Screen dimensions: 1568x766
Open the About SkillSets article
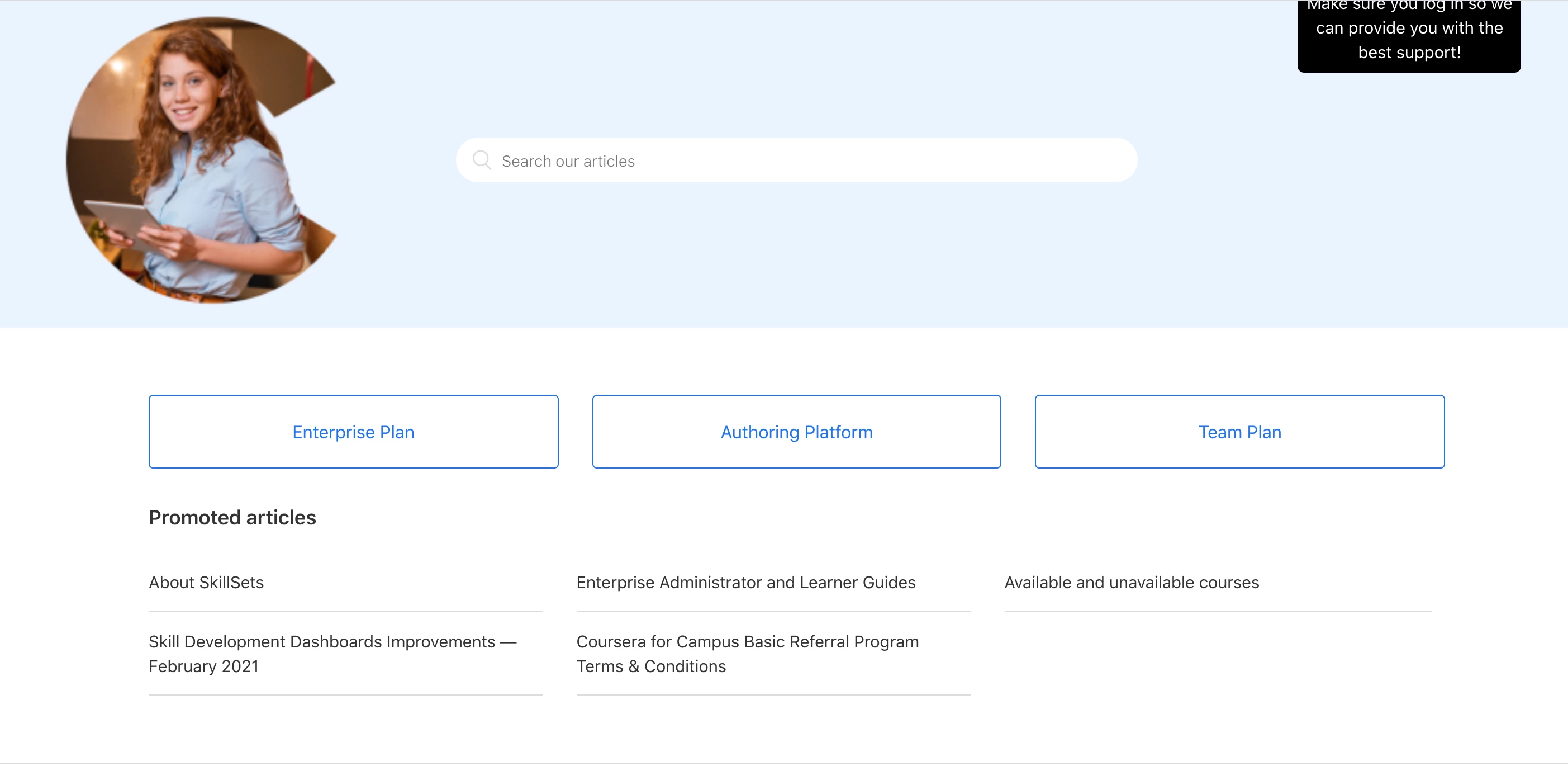click(206, 582)
